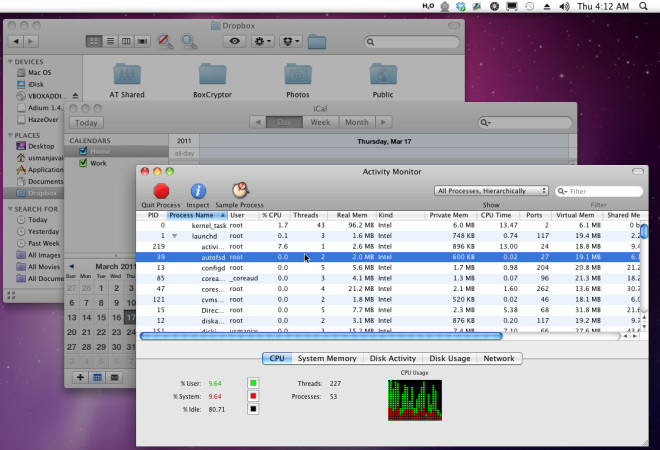Click the Quit Process stop-sign icon
Viewport: 660px width, 450px height.
tap(161, 191)
